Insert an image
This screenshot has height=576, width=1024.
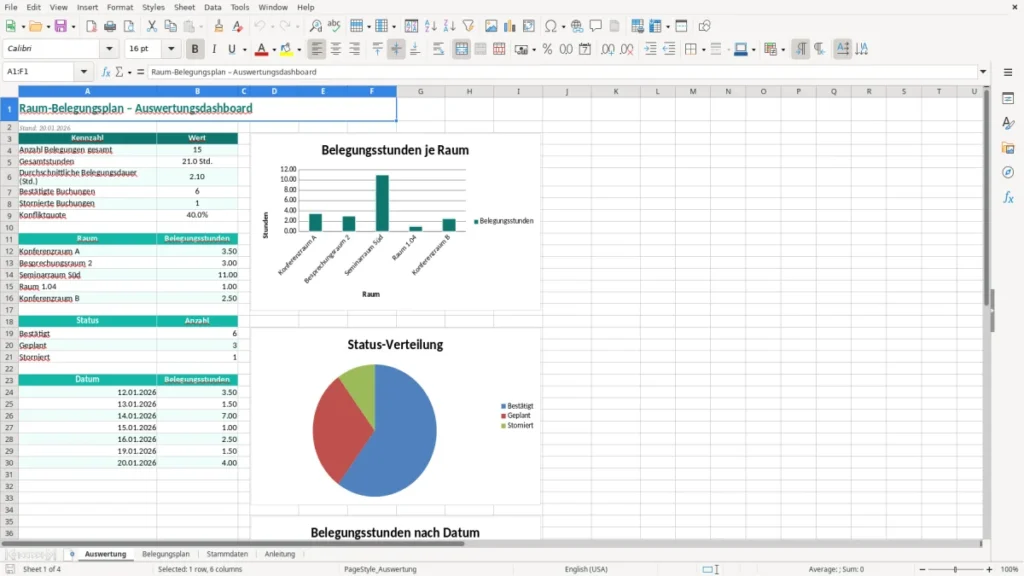tap(491, 26)
